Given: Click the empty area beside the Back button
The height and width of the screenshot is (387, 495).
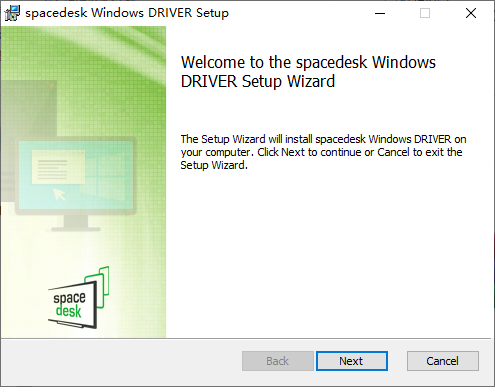Looking at the screenshot, I should click(x=122, y=361).
